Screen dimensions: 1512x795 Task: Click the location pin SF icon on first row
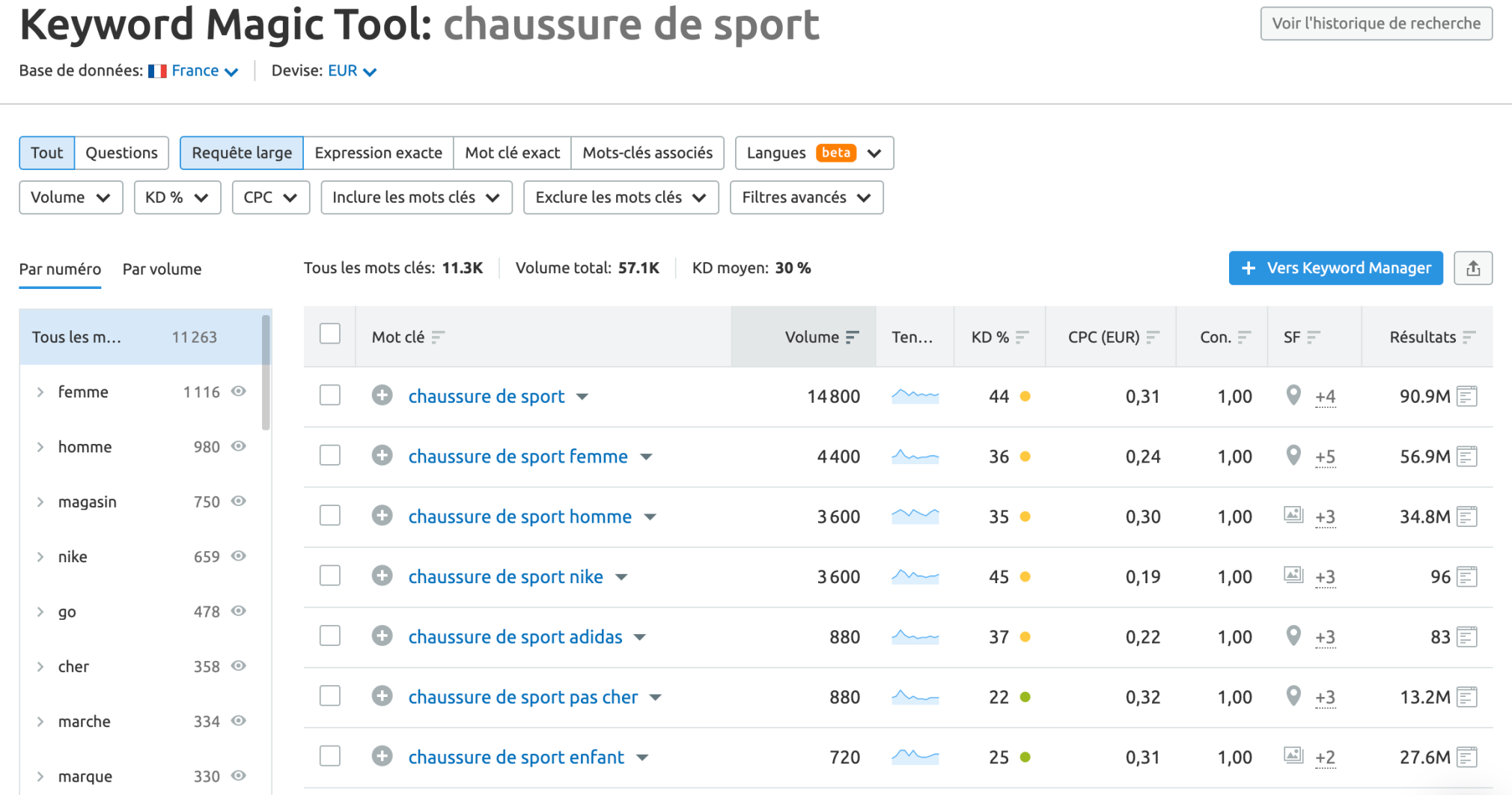[x=1293, y=395]
